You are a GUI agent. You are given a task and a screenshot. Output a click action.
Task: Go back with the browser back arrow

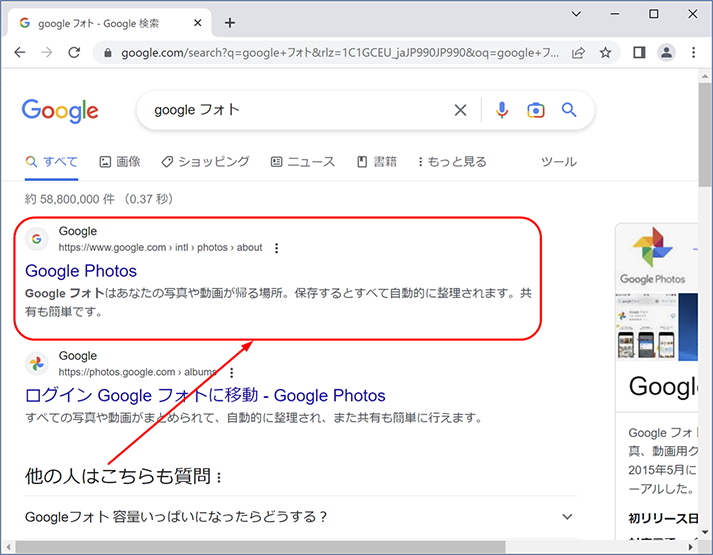tap(20, 53)
